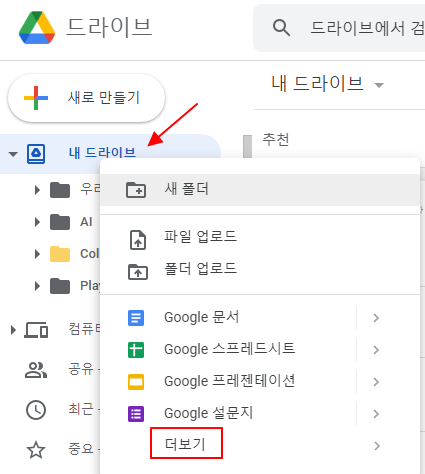The width and height of the screenshot is (425, 474).
Task: Open the Google 스프레드시트 submenu chevron
Action: [376, 350]
